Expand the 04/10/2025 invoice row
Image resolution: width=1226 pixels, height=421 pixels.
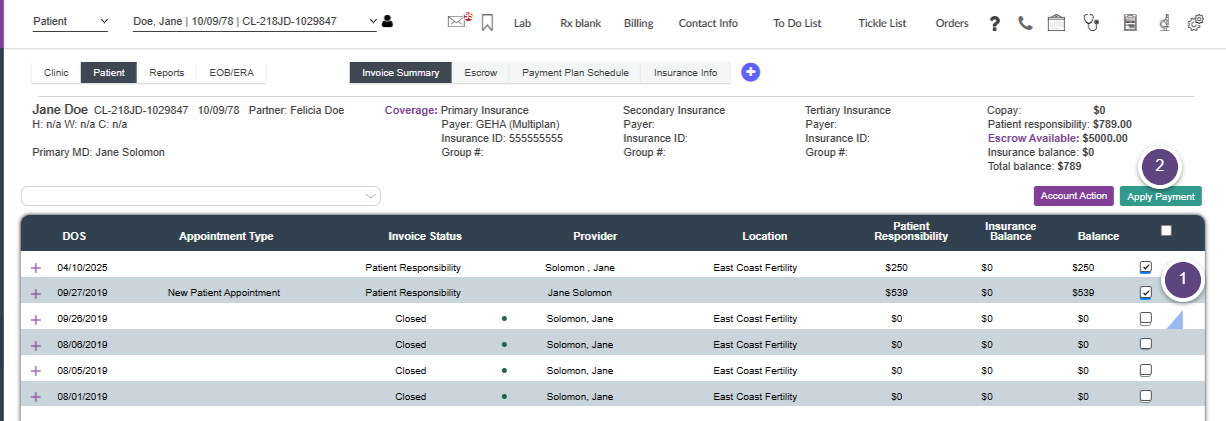[37, 268]
